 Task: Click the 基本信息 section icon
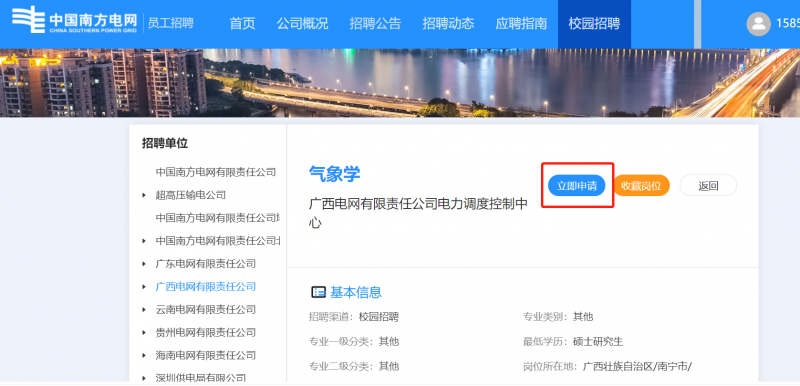pyautogui.click(x=318, y=292)
